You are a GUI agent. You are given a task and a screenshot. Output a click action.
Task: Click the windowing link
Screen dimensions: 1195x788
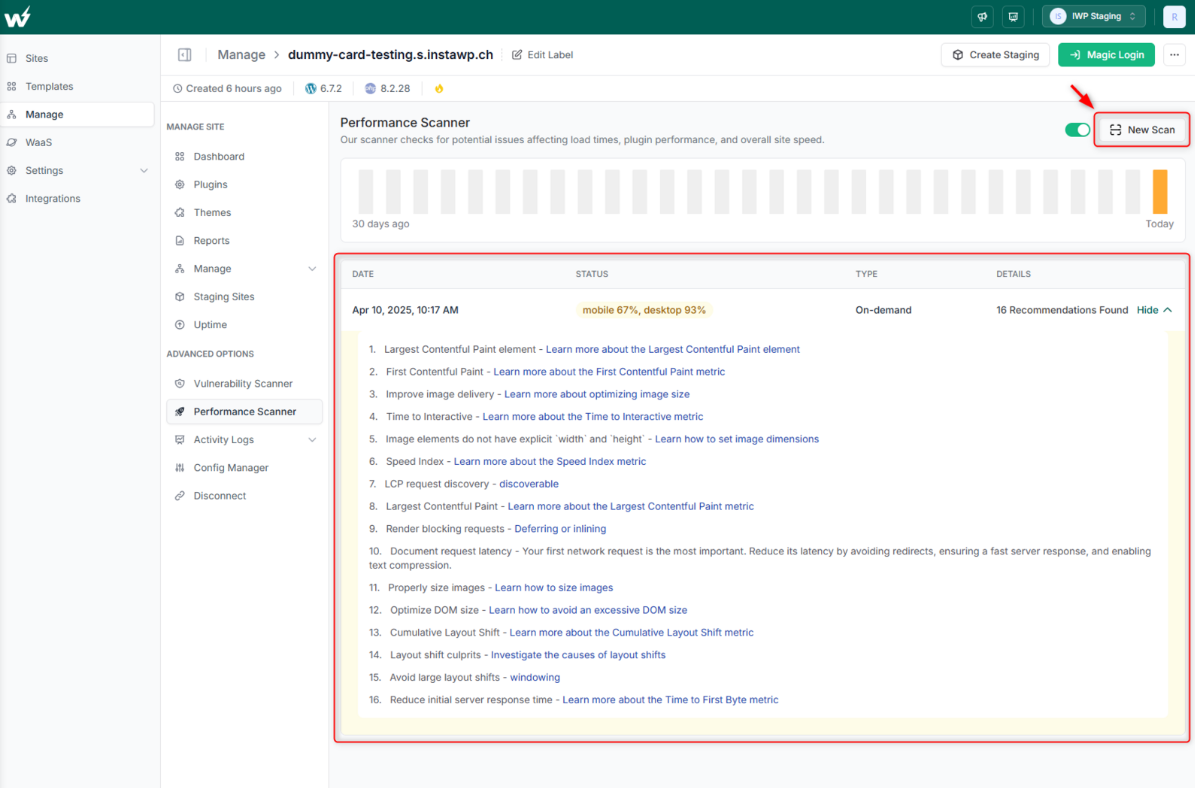(x=535, y=677)
